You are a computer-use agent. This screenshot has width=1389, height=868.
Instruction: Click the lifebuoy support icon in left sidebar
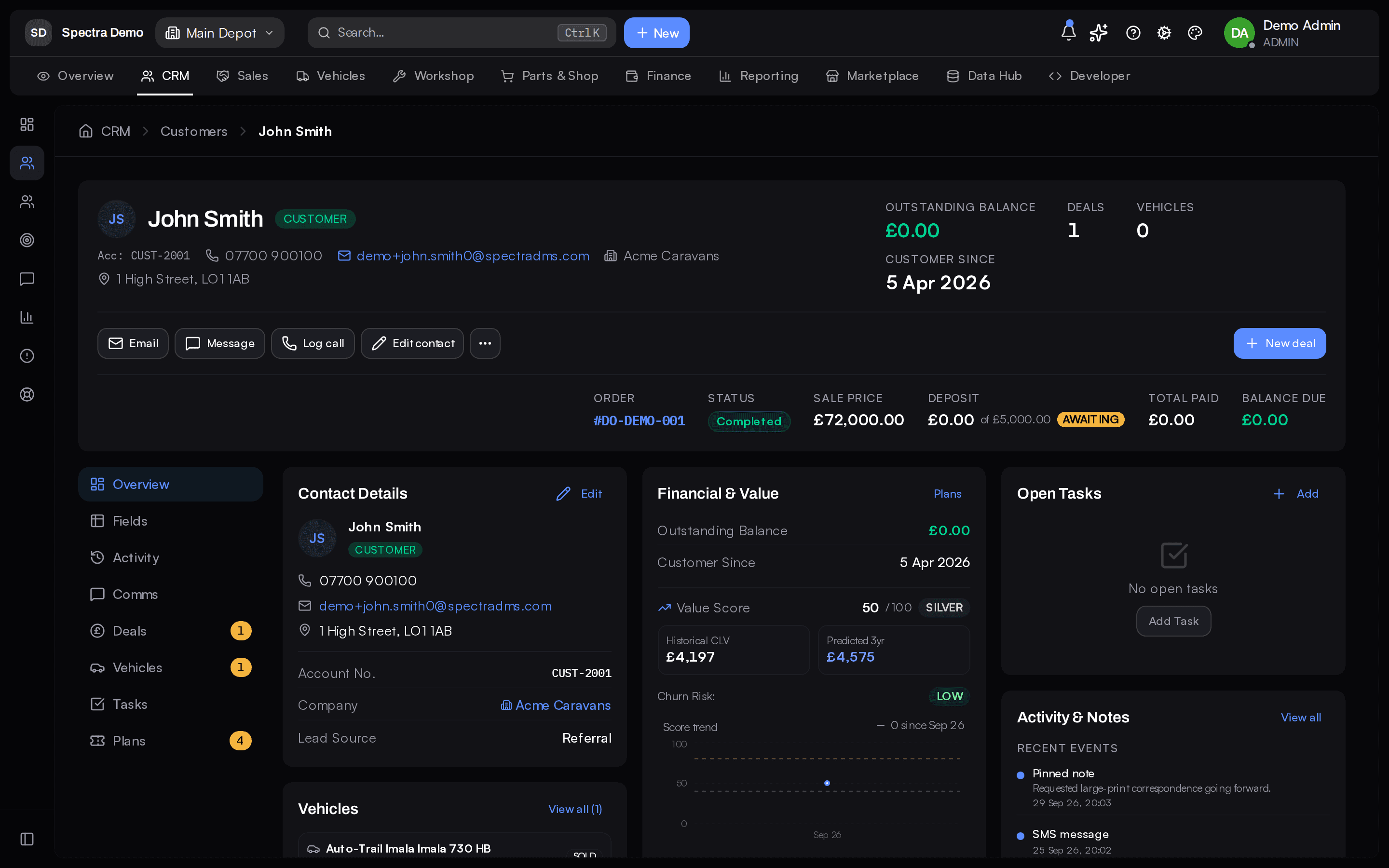click(27, 394)
